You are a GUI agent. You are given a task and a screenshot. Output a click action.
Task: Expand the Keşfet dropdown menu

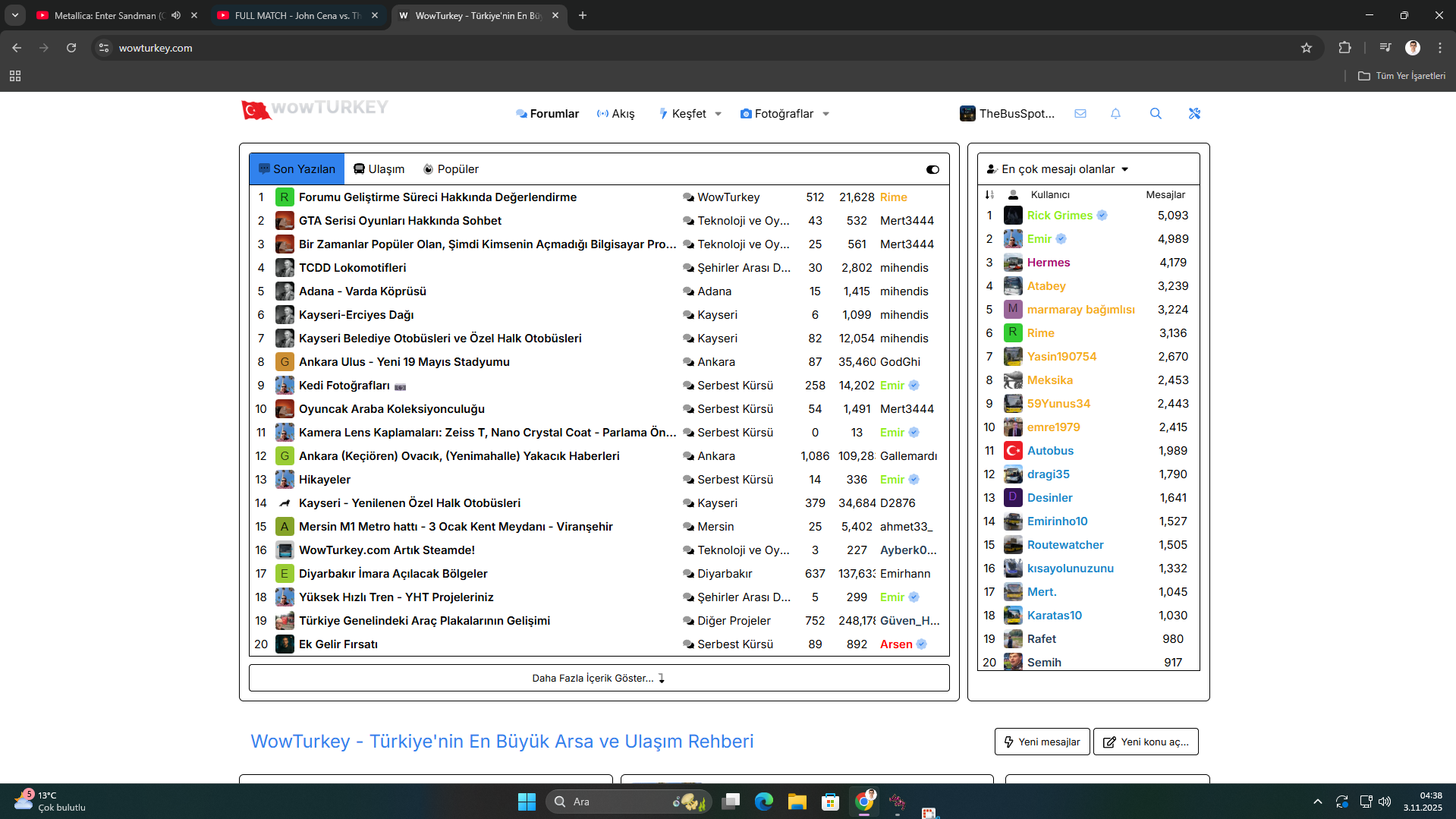pyautogui.click(x=690, y=114)
